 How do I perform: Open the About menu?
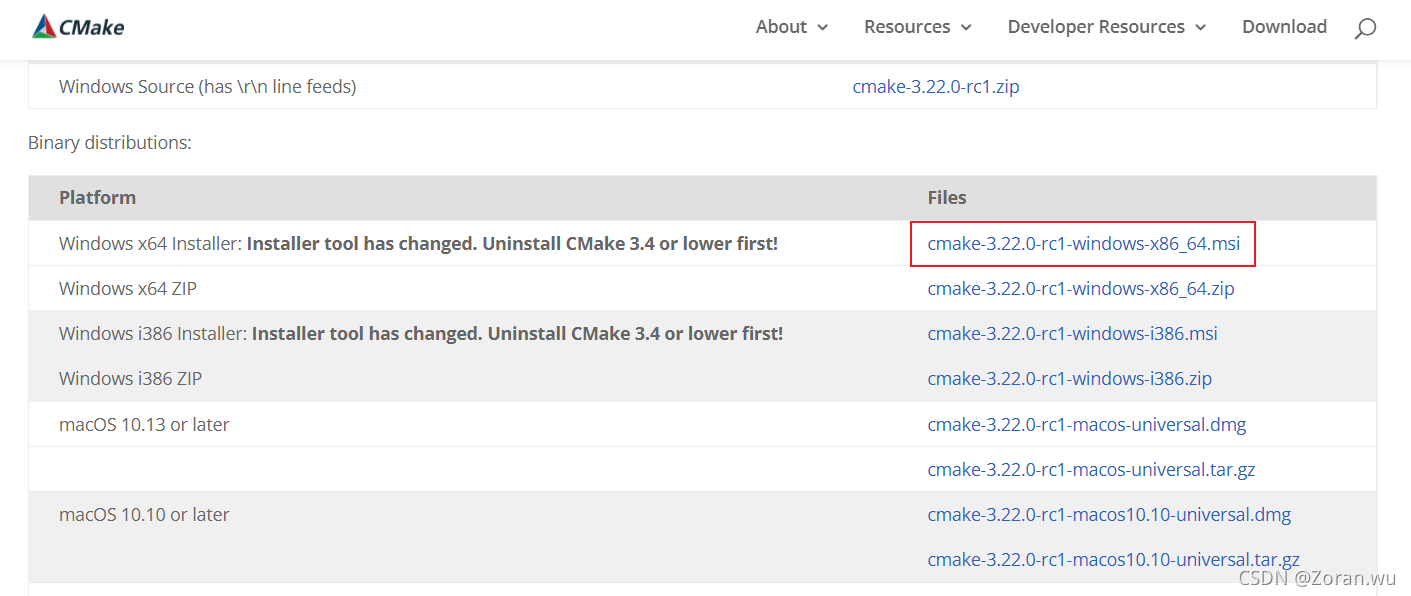pos(781,27)
